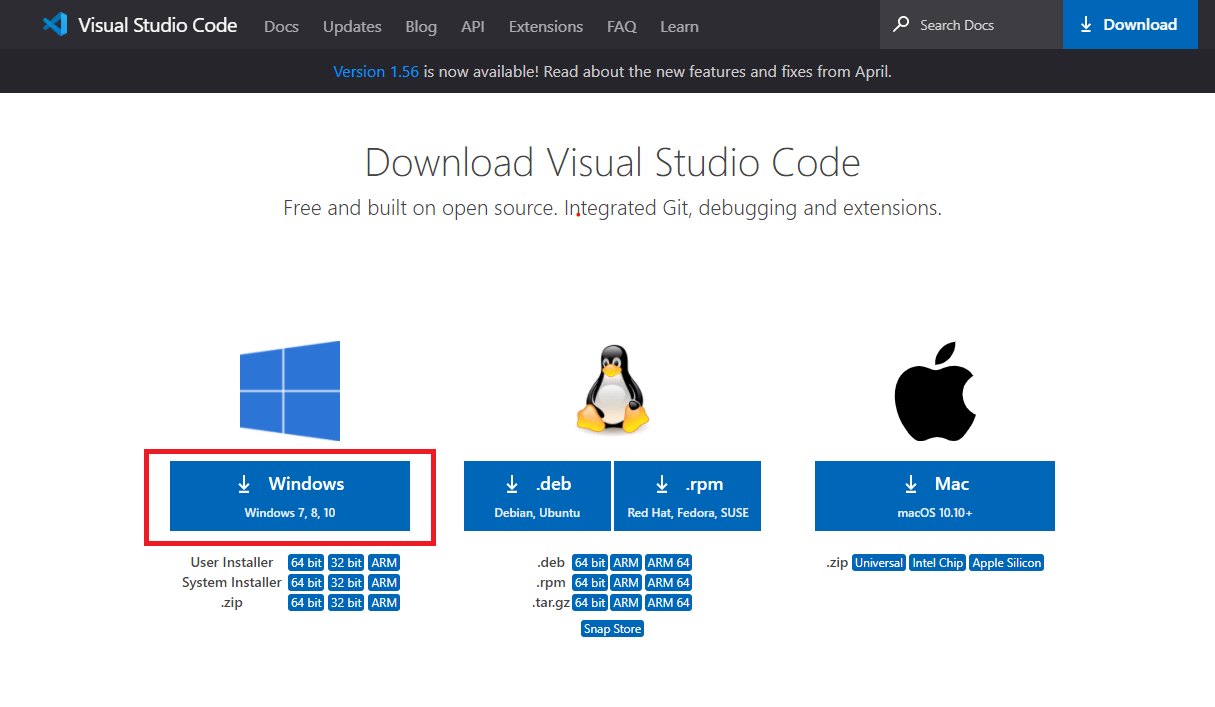Image resolution: width=1215 pixels, height=707 pixels.
Task: Open the Snap Store listing
Action: [611, 628]
